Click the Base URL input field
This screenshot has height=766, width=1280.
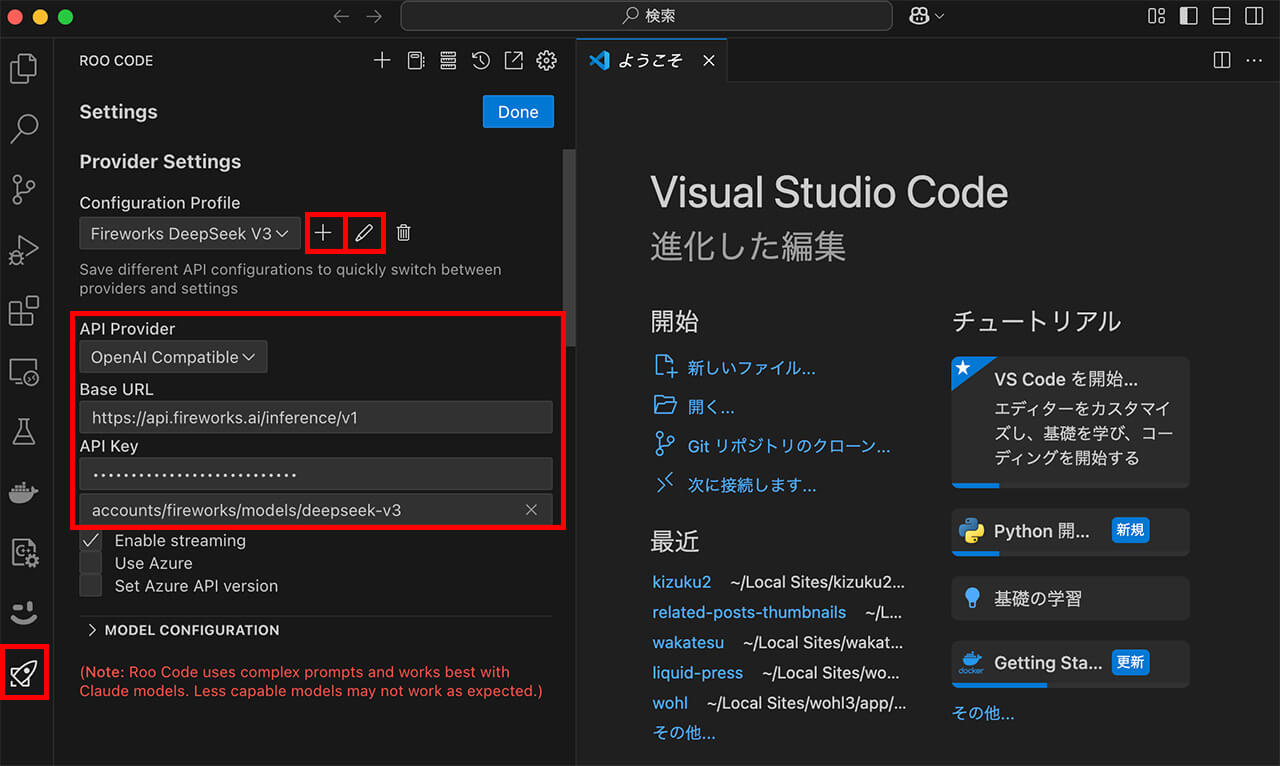pyautogui.click(x=315, y=417)
